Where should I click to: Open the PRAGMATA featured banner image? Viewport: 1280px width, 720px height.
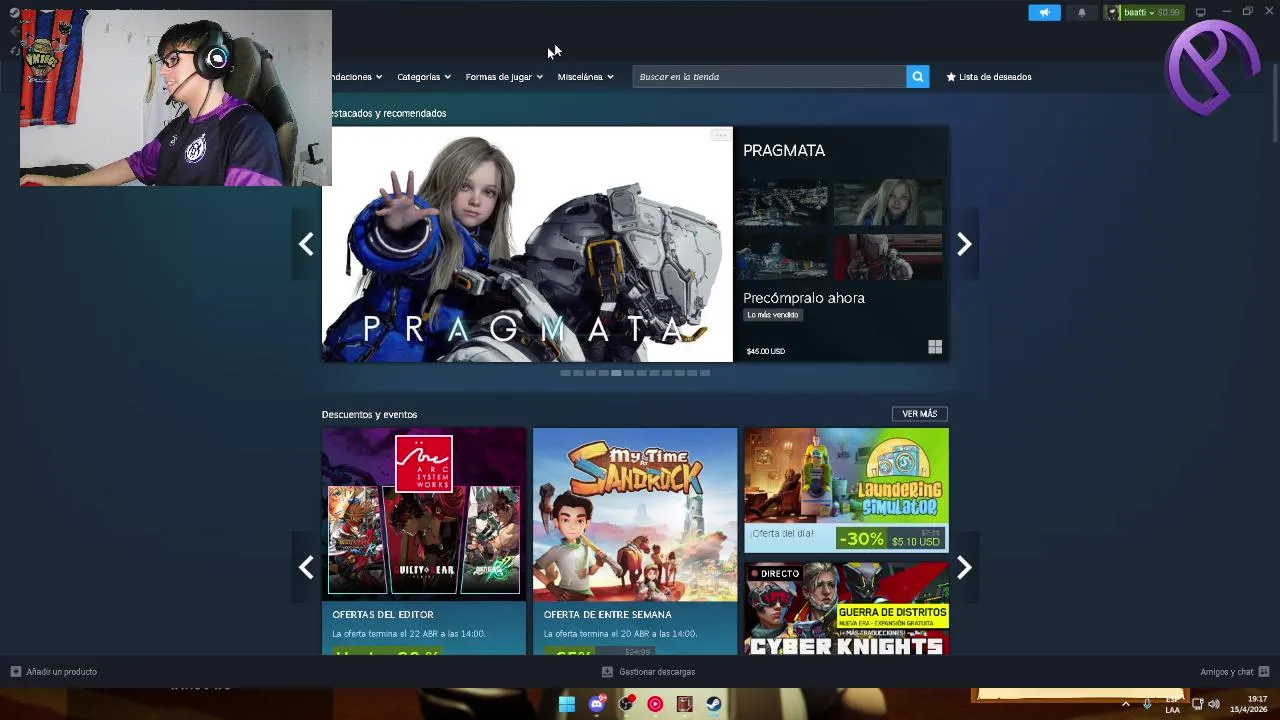tap(527, 244)
